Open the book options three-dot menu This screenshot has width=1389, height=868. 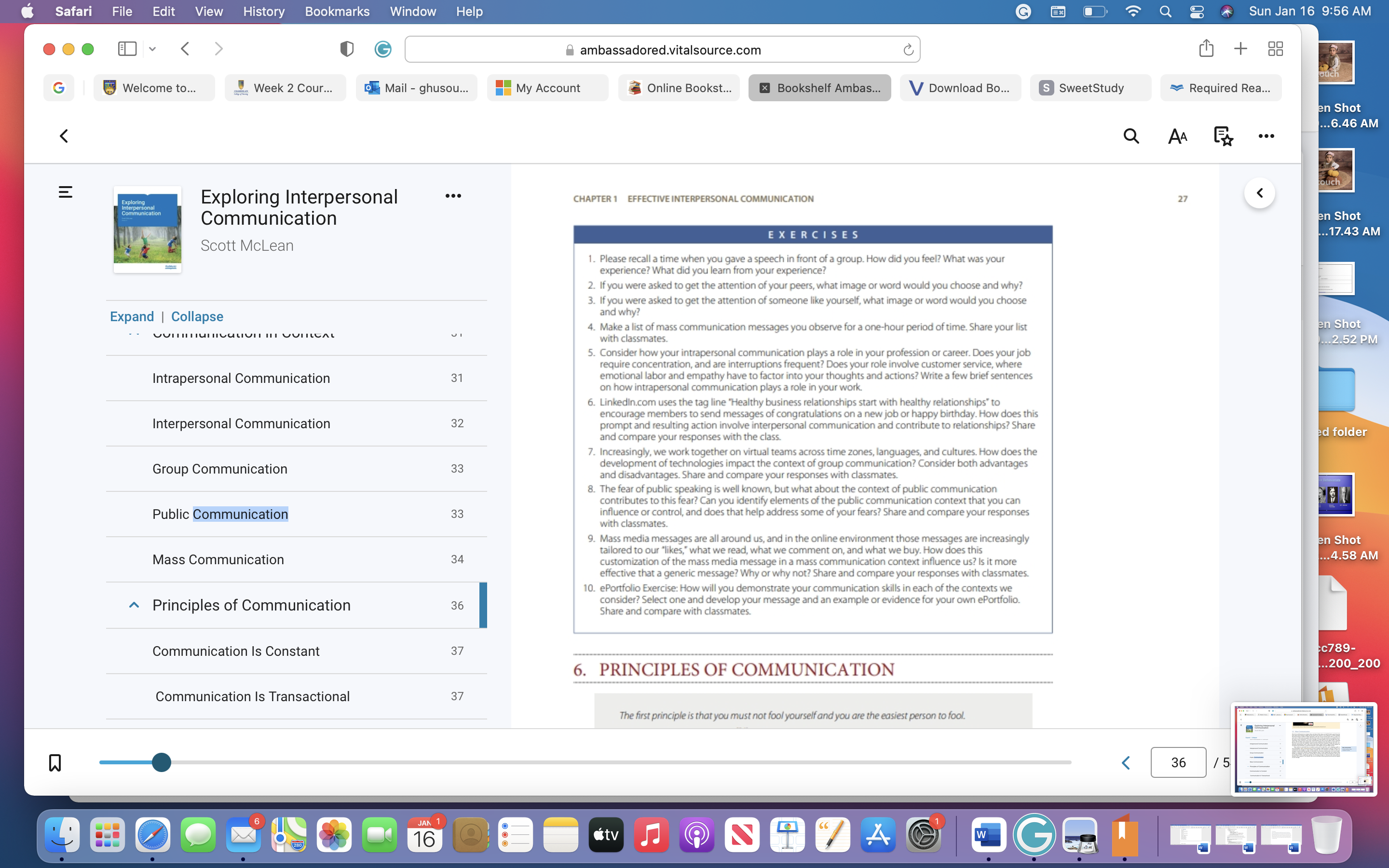453,196
